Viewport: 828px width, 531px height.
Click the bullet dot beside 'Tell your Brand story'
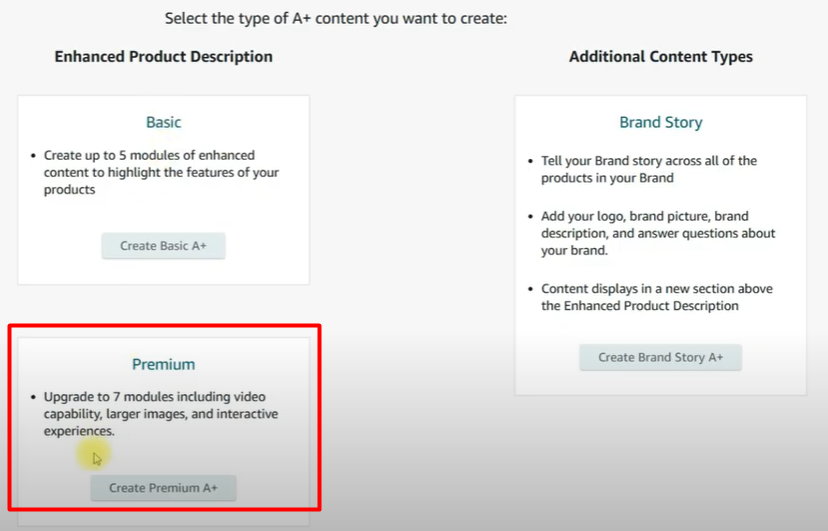click(x=531, y=161)
